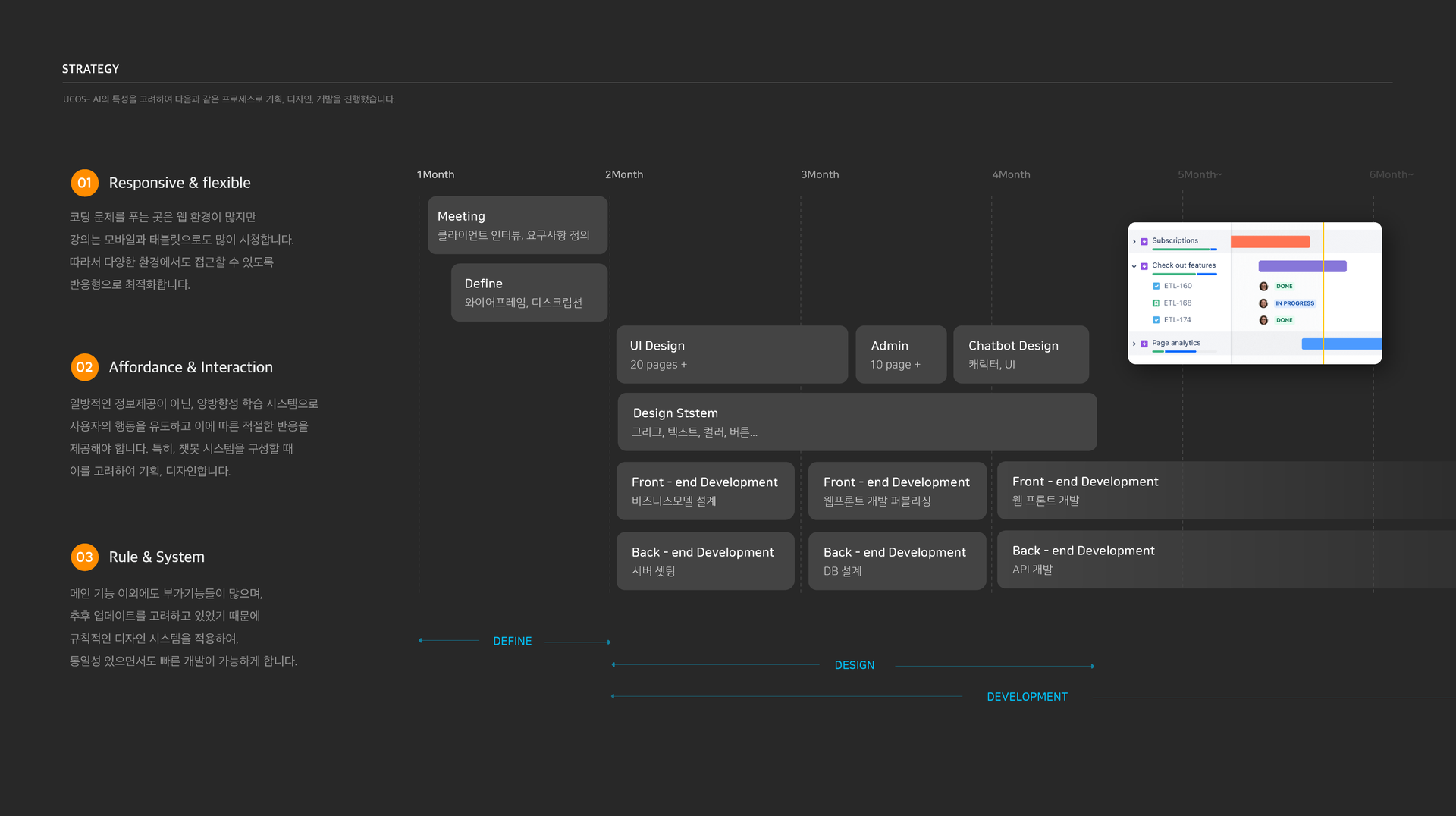The image size is (1456, 816).
Task: Click the Check out features epic title
Action: point(1184,265)
